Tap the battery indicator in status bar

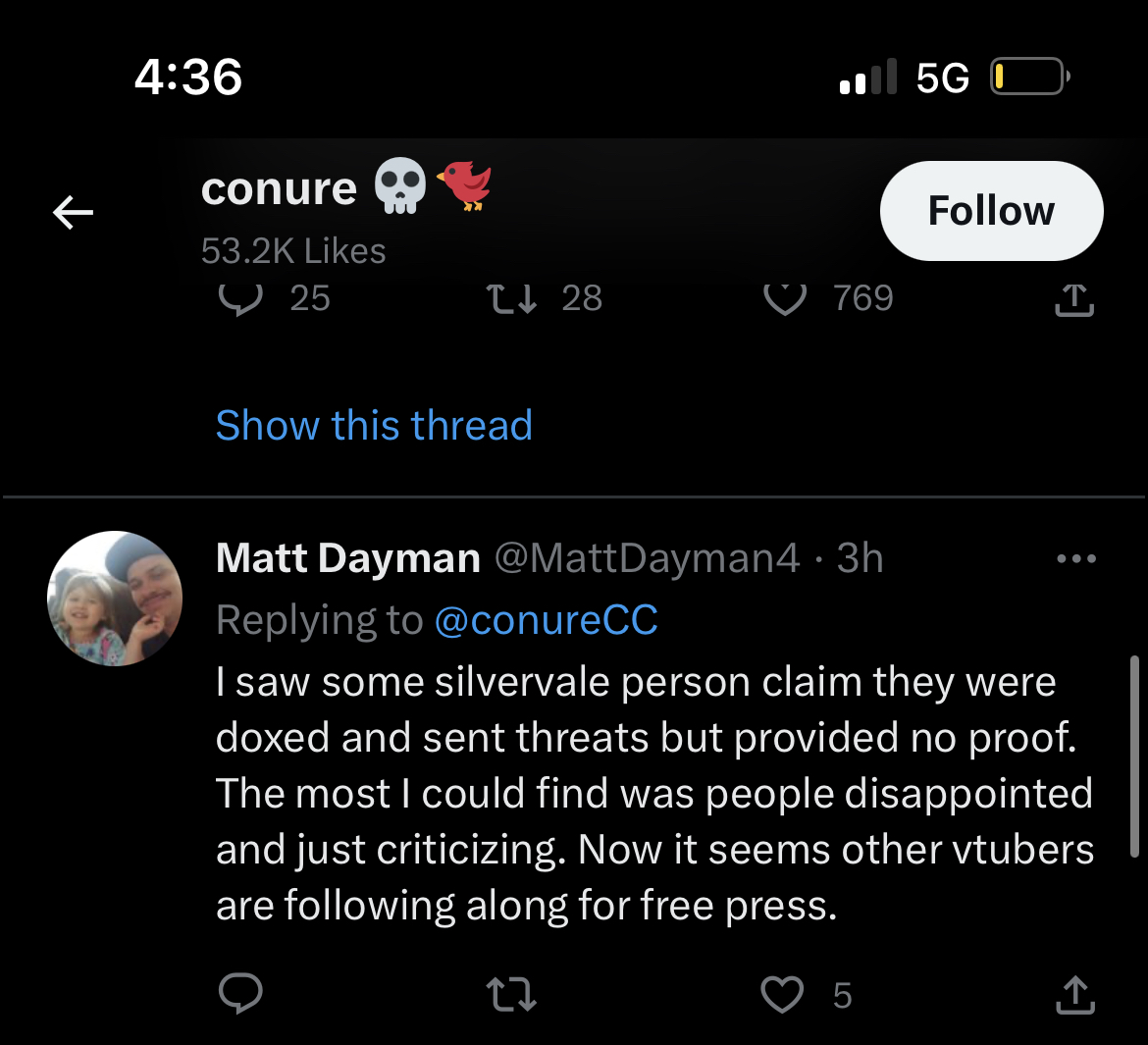click(1029, 77)
